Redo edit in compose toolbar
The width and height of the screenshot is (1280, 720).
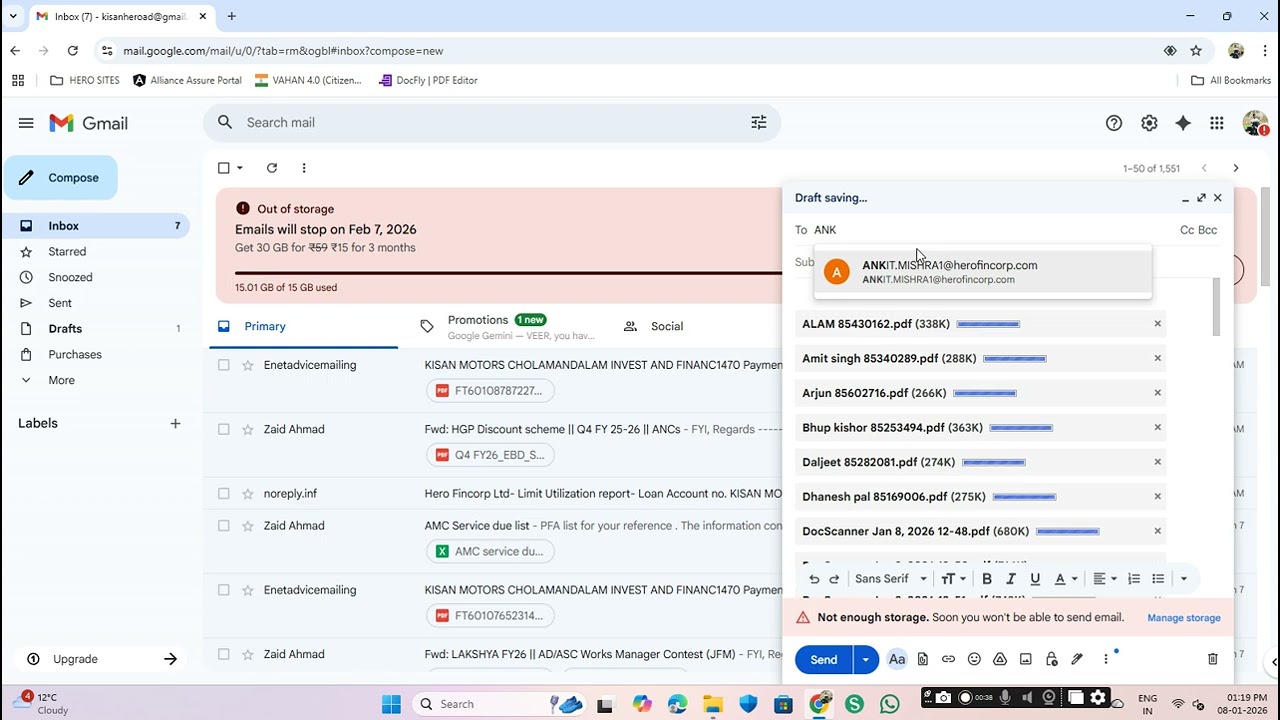834,579
